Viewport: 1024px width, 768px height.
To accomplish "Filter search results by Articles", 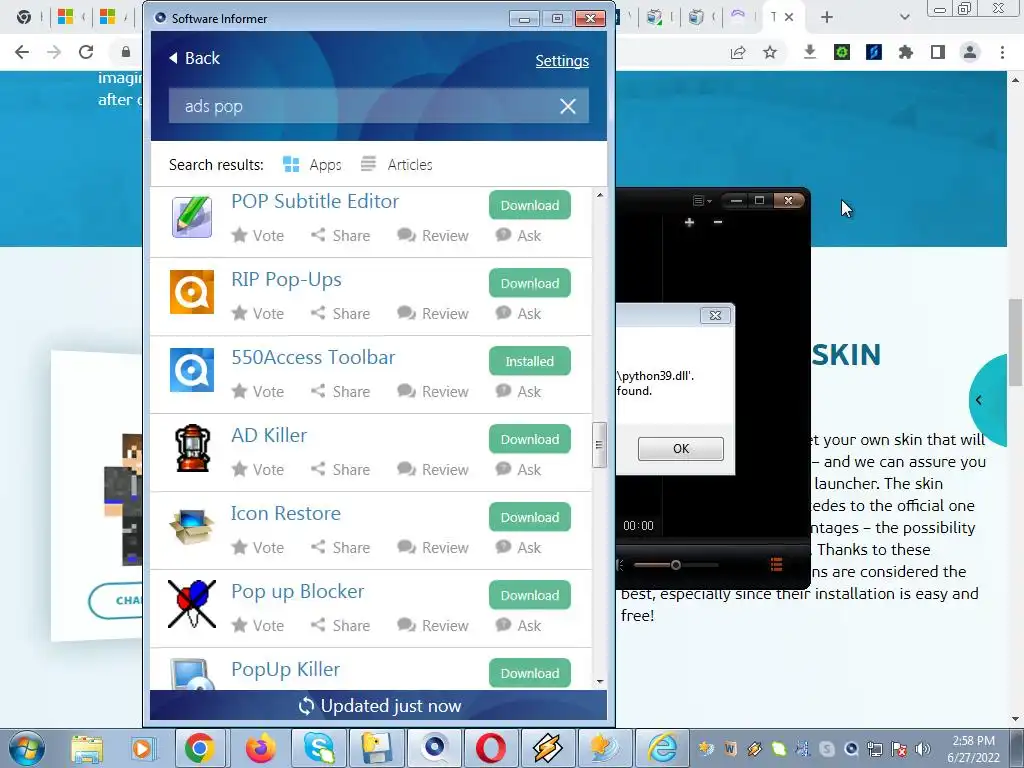I will point(396,165).
